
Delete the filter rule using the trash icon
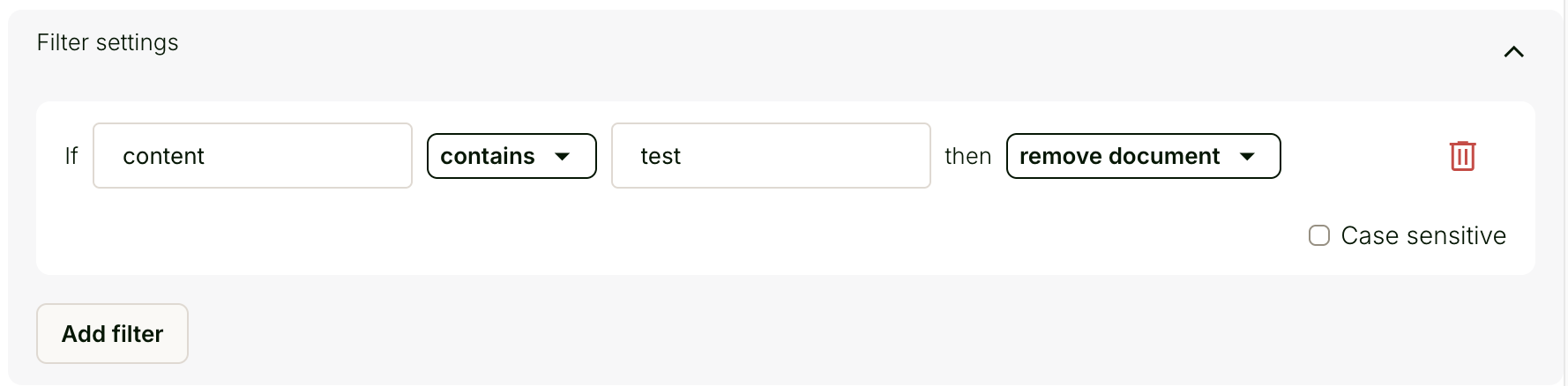[x=1462, y=156]
